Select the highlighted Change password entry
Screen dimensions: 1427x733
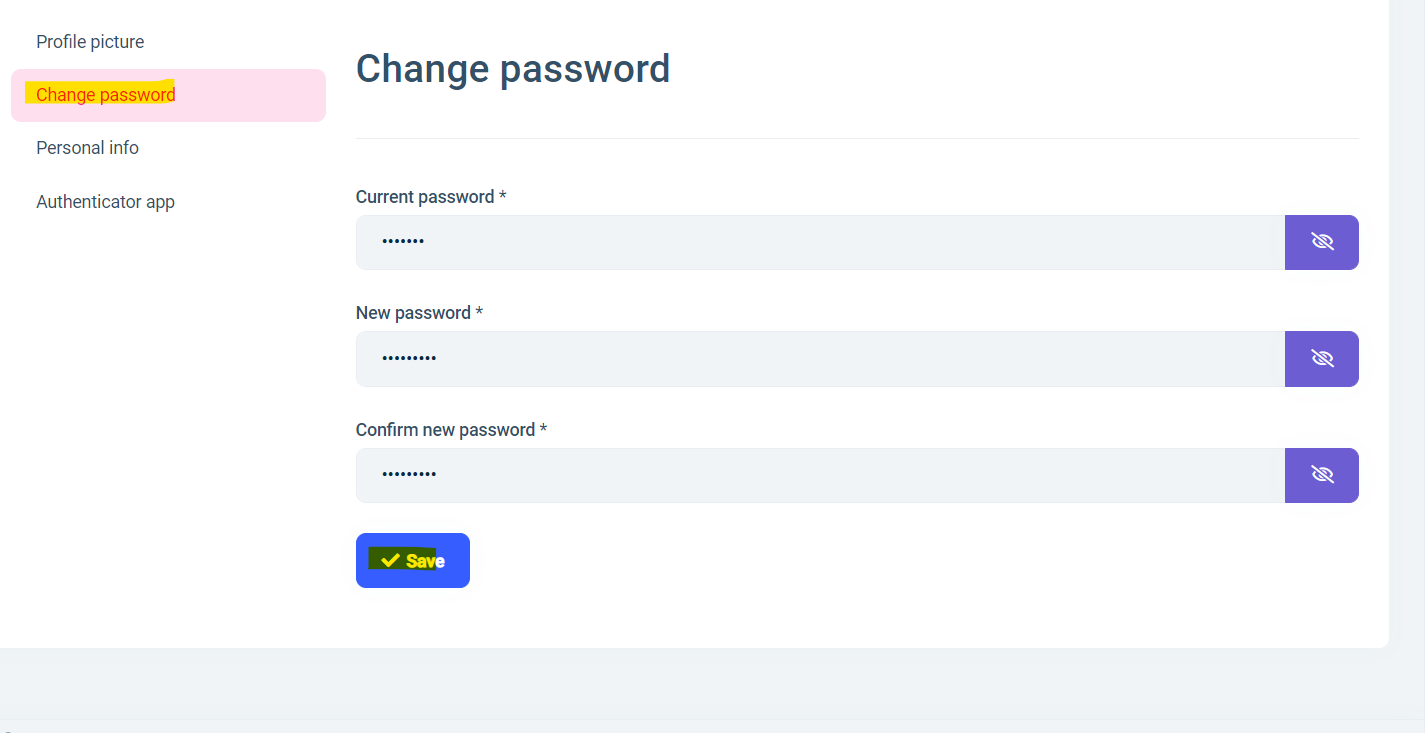105,94
